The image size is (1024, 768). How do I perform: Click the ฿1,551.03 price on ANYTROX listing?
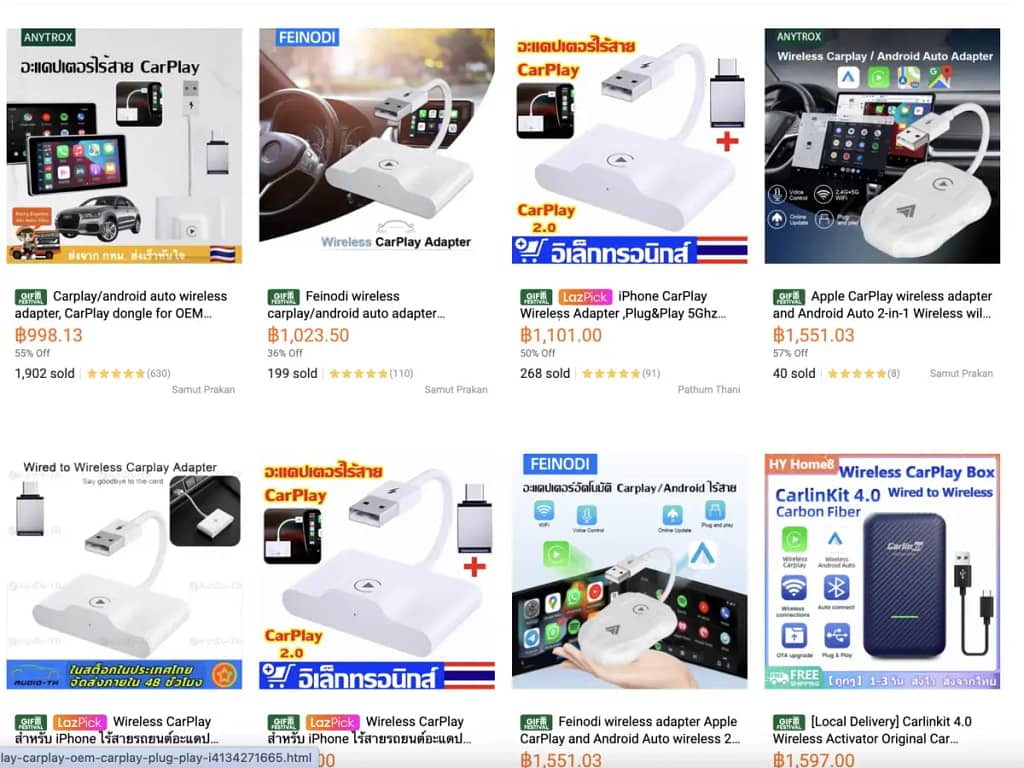click(814, 336)
